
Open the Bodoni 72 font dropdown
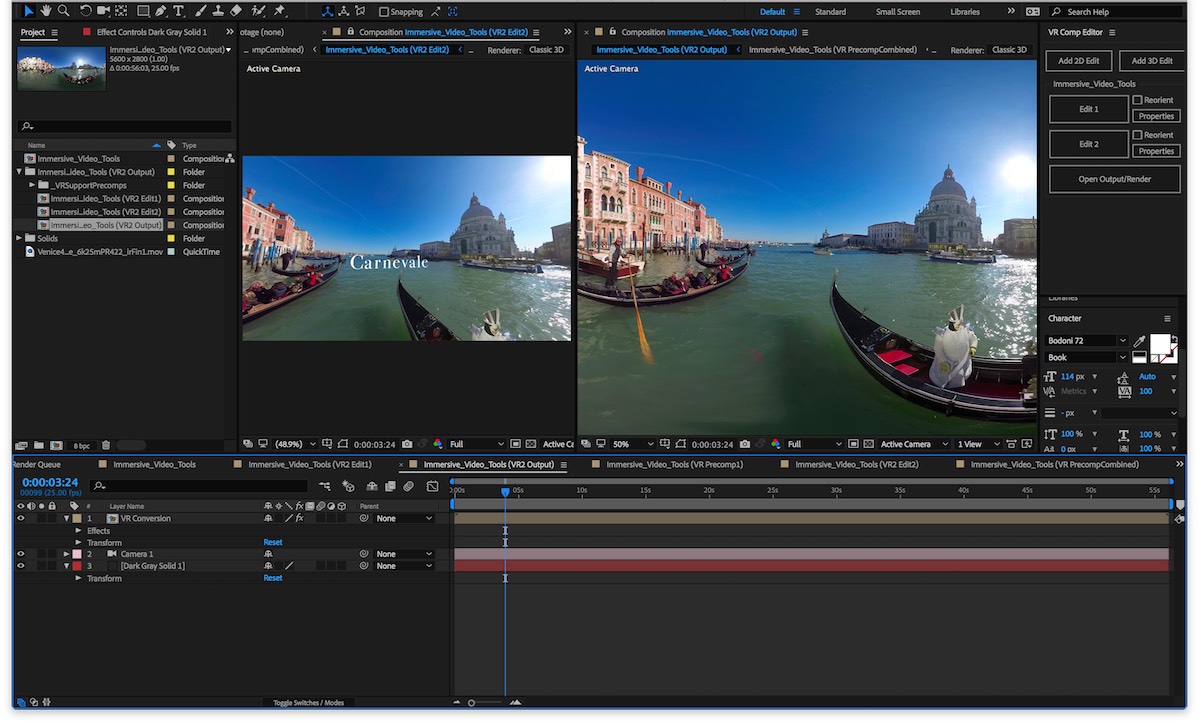(1122, 341)
